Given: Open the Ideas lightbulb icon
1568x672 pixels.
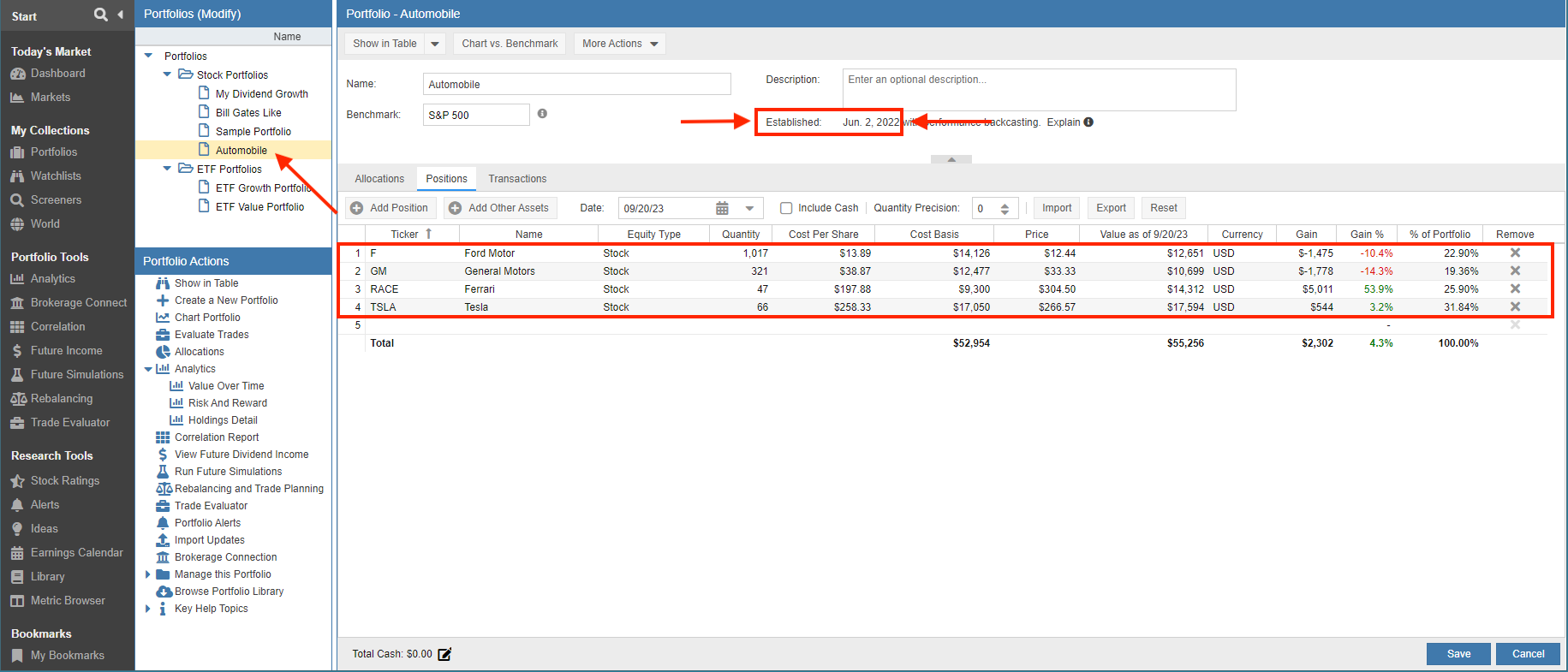Looking at the screenshot, I should (x=17, y=529).
